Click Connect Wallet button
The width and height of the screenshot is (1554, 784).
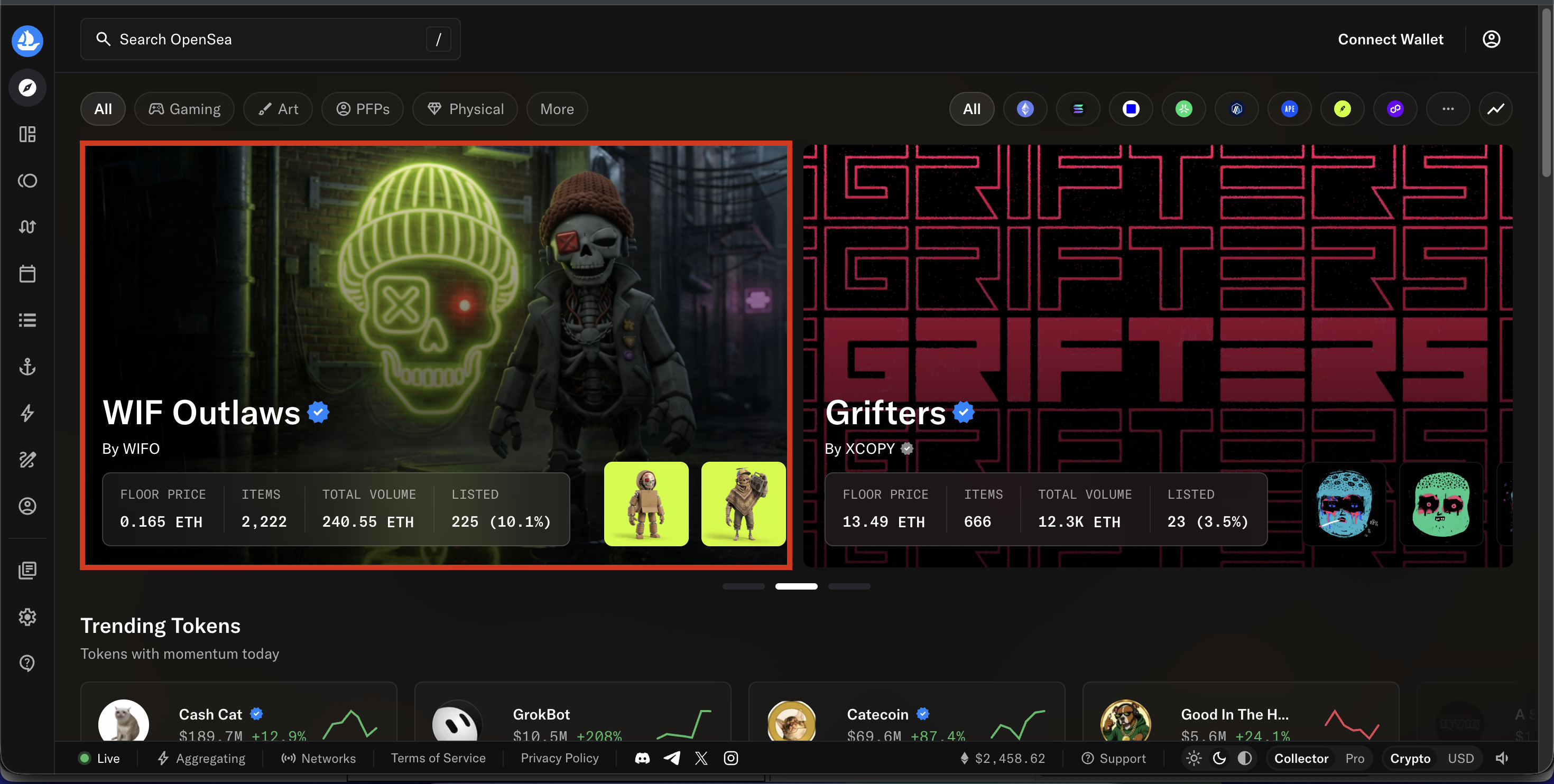[1391, 39]
